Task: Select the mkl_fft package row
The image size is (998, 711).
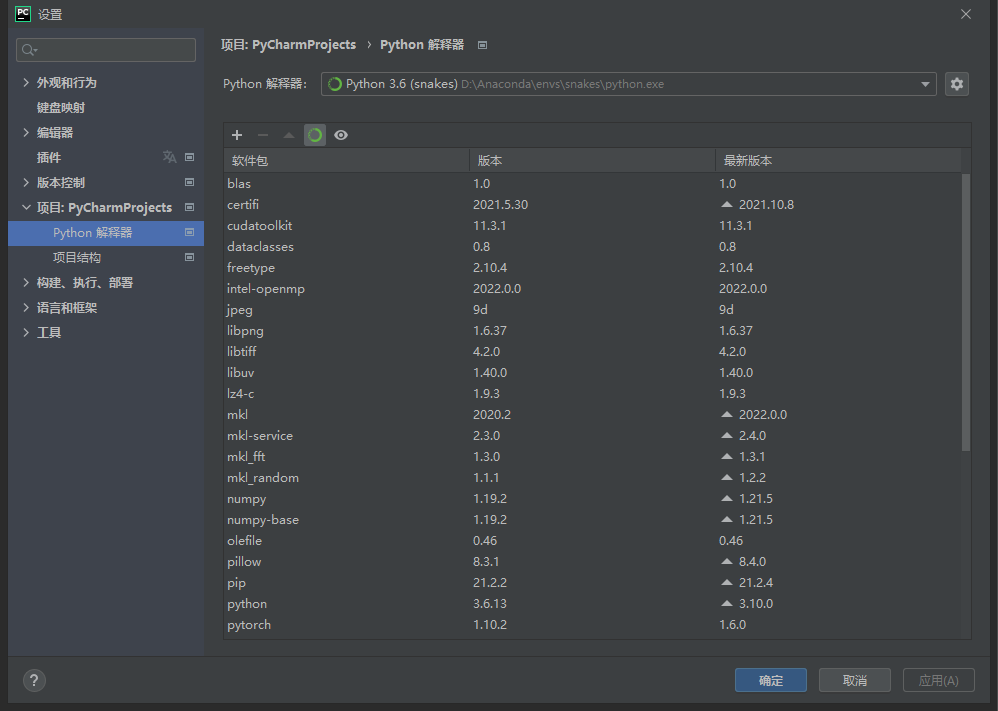Action: point(593,456)
